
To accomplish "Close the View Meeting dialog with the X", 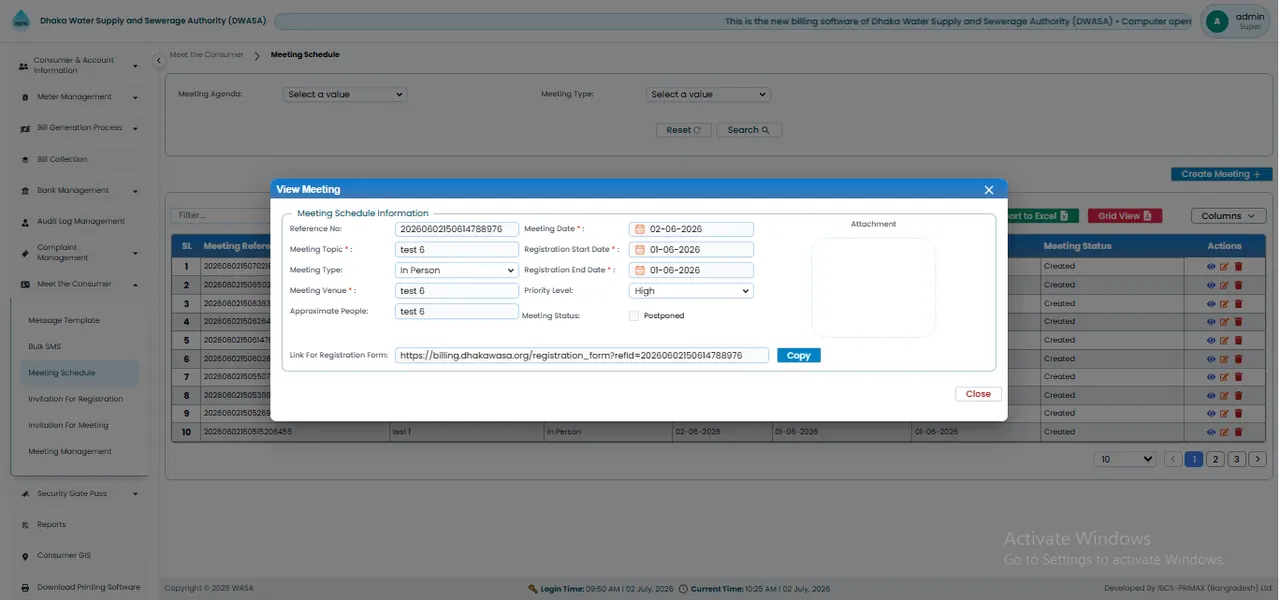I will (x=989, y=190).
